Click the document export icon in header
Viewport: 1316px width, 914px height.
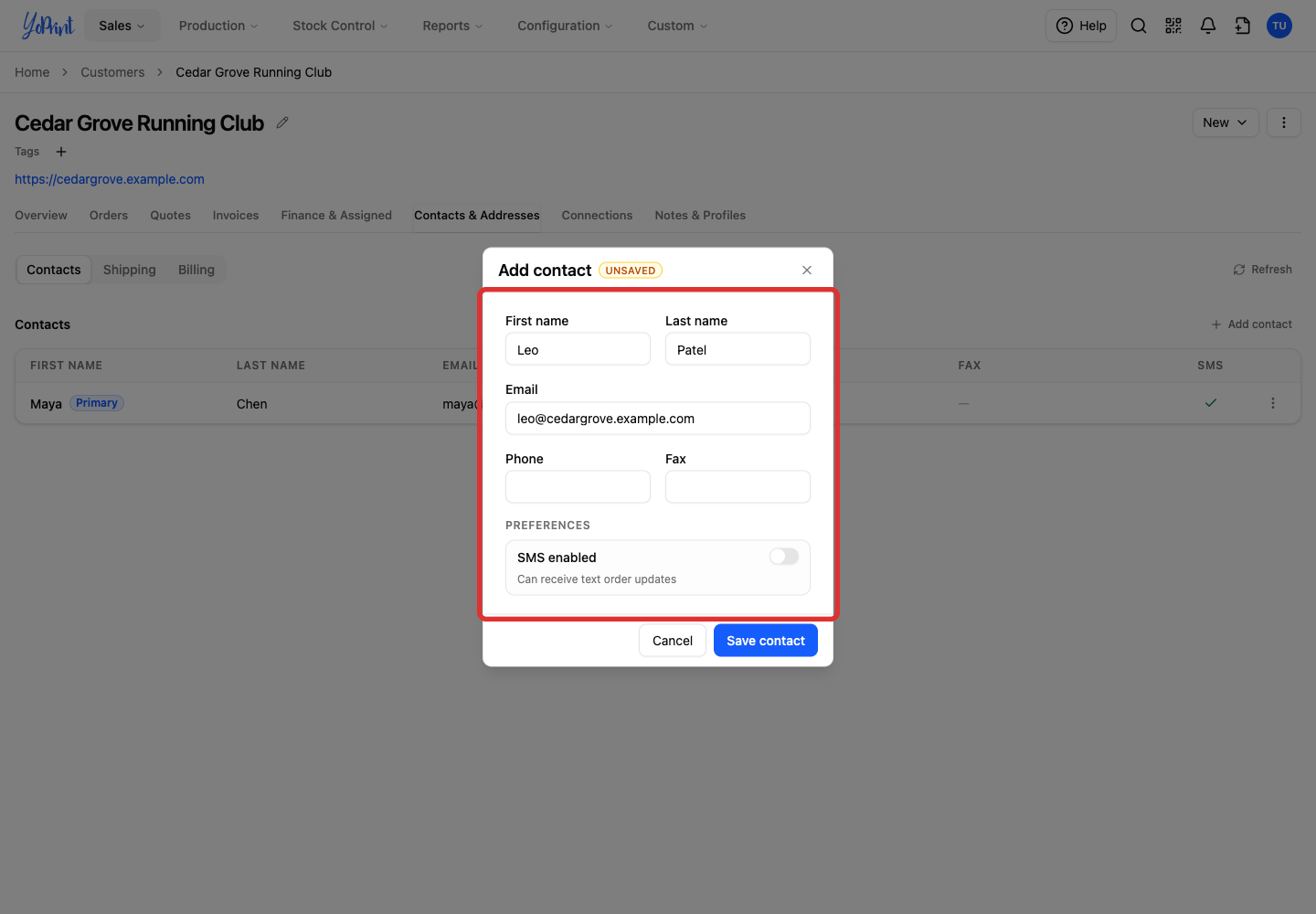[1243, 26]
